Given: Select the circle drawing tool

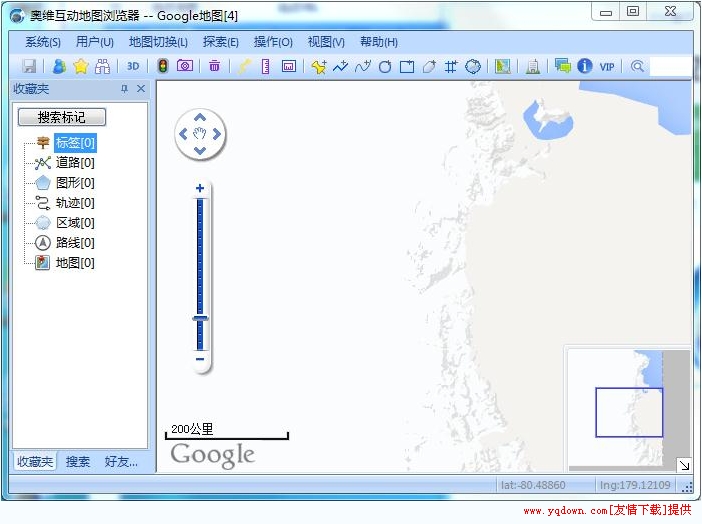Looking at the screenshot, I should click(385, 67).
